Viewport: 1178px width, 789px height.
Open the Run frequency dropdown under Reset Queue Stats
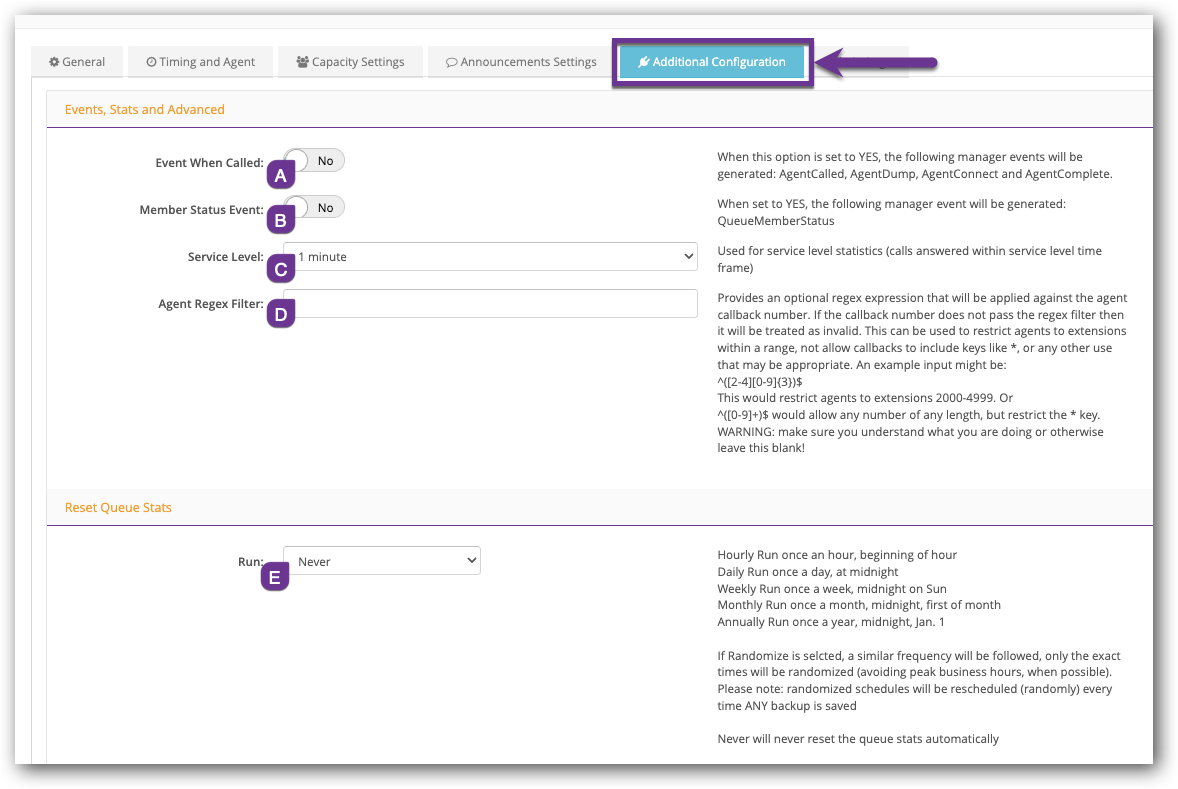[382, 560]
